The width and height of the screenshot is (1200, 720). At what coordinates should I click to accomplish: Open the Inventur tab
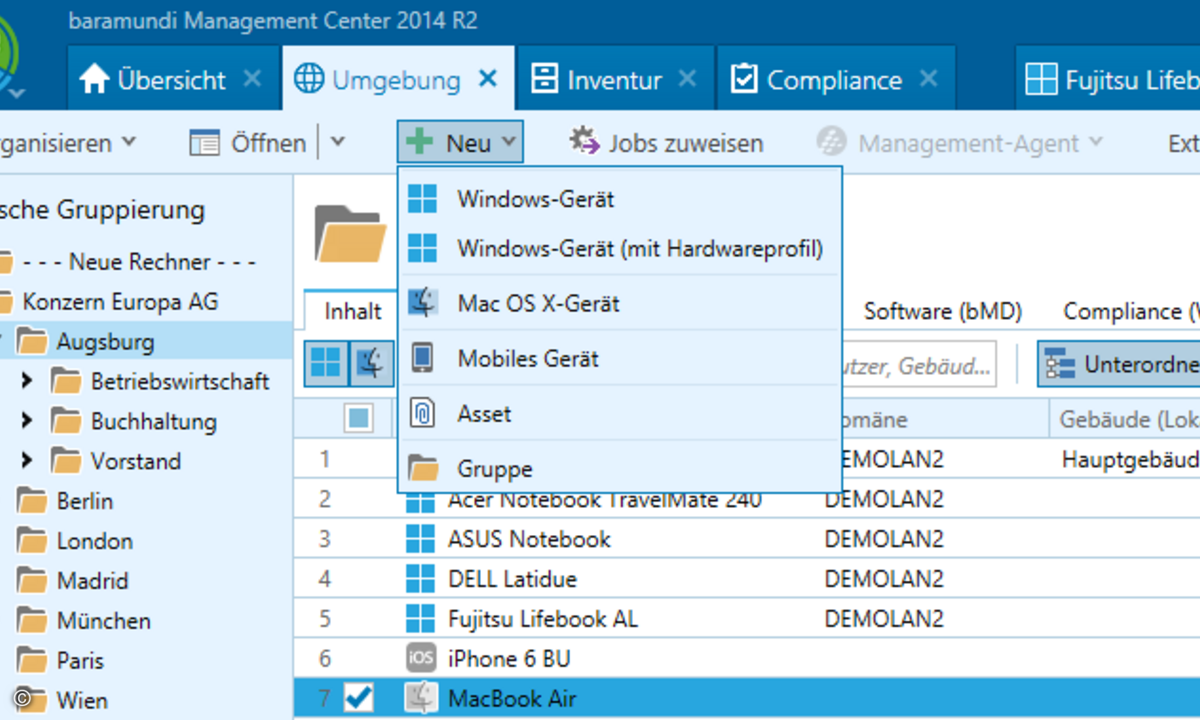coord(615,80)
